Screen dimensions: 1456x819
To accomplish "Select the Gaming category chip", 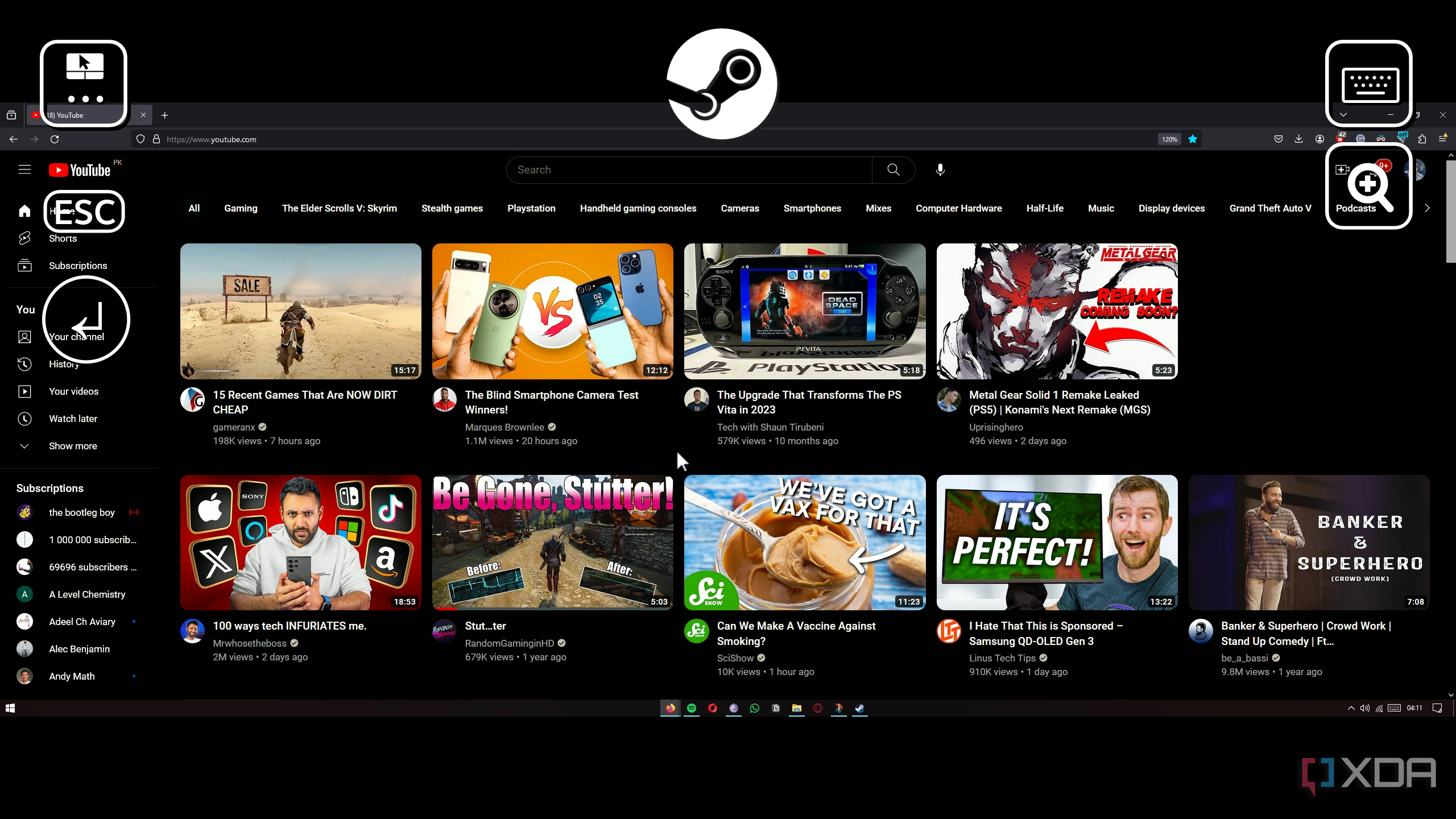I will [241, 208].
